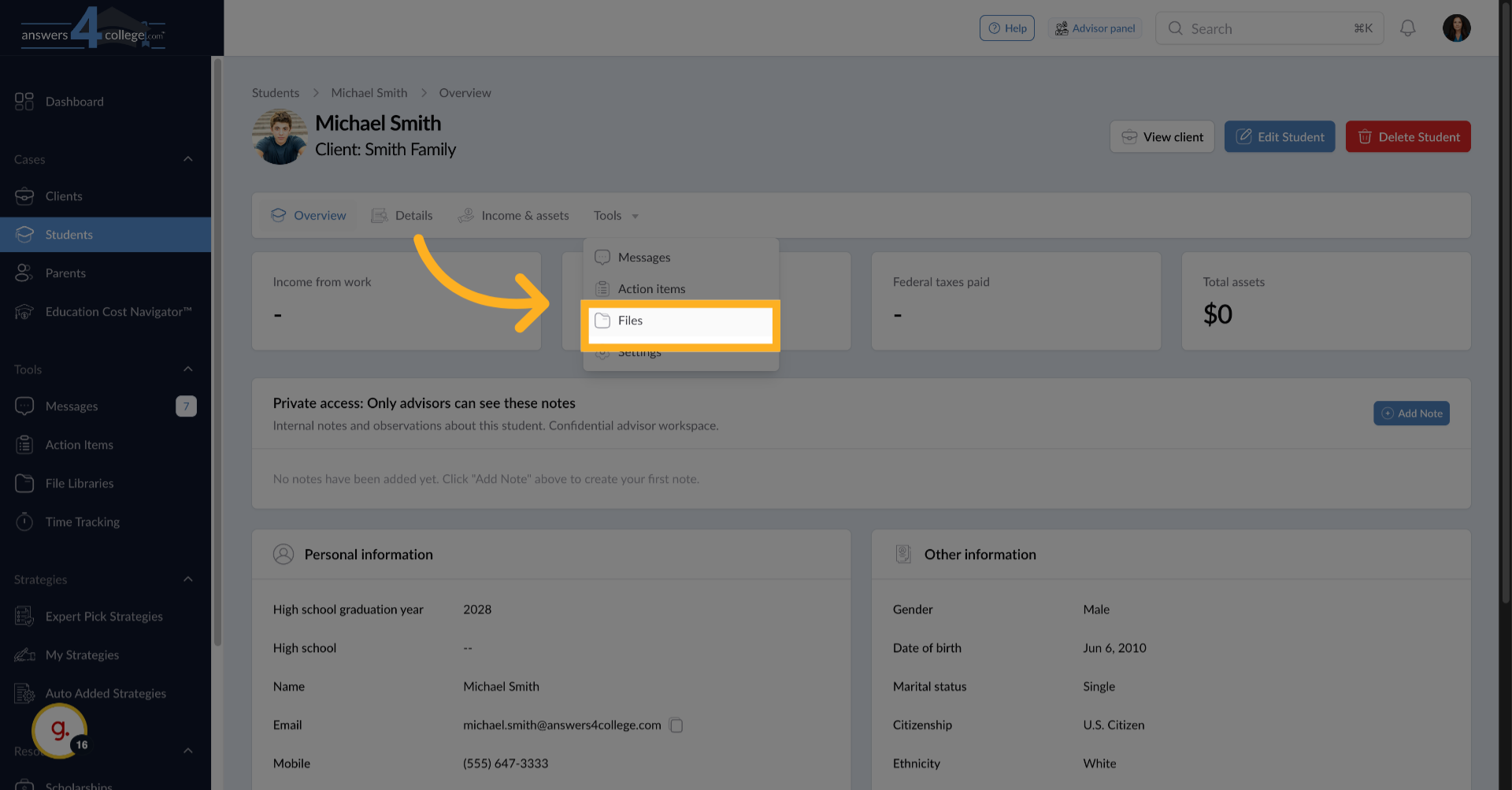This screenshot has height=790, width=1512.
Task: Select Auto Added Strategies
Action: coord(106,693)
